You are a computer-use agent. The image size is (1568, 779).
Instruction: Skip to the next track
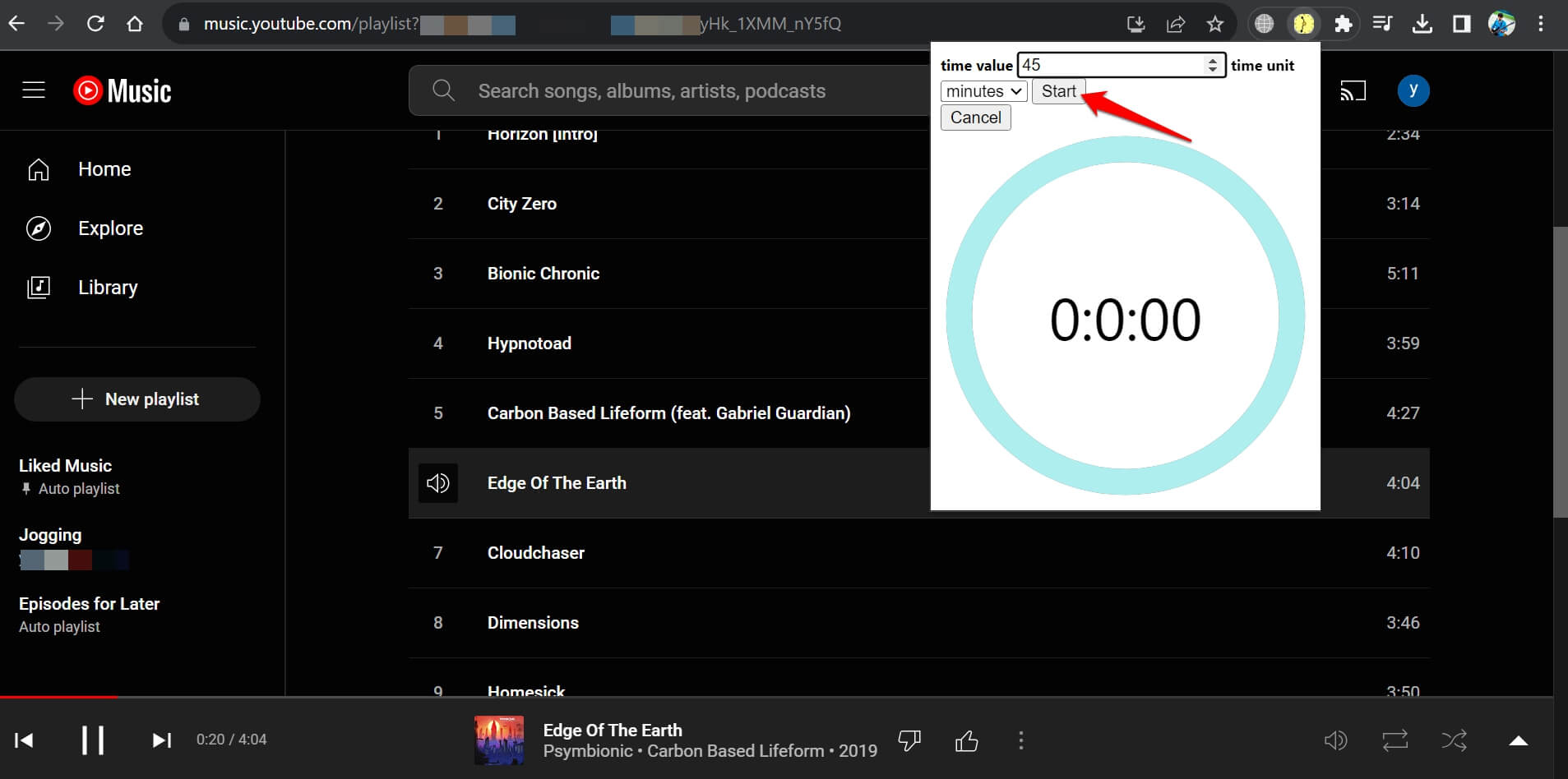coord(162,740)
